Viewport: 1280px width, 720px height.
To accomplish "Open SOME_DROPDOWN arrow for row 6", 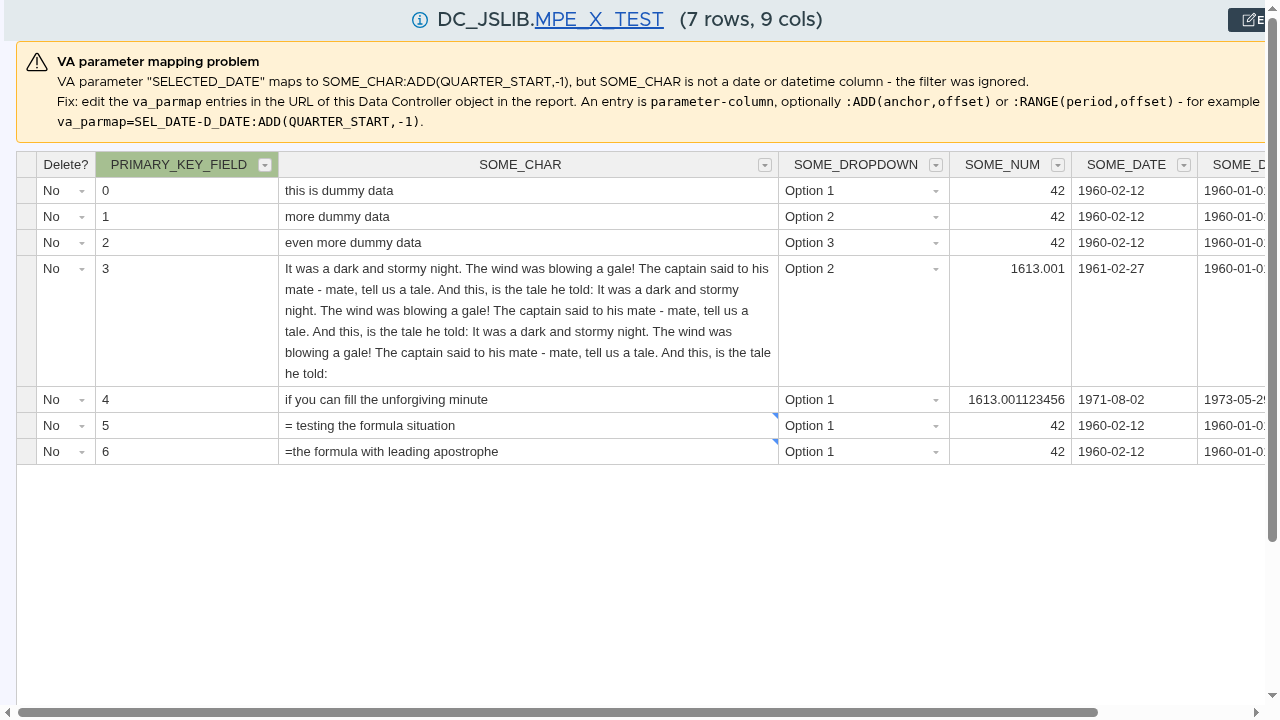I will (936, 452).
